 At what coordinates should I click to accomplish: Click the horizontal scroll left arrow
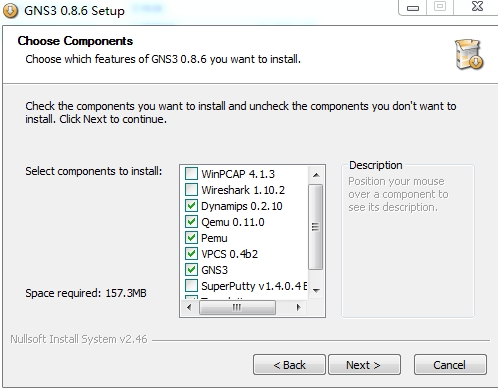(189, 307)
